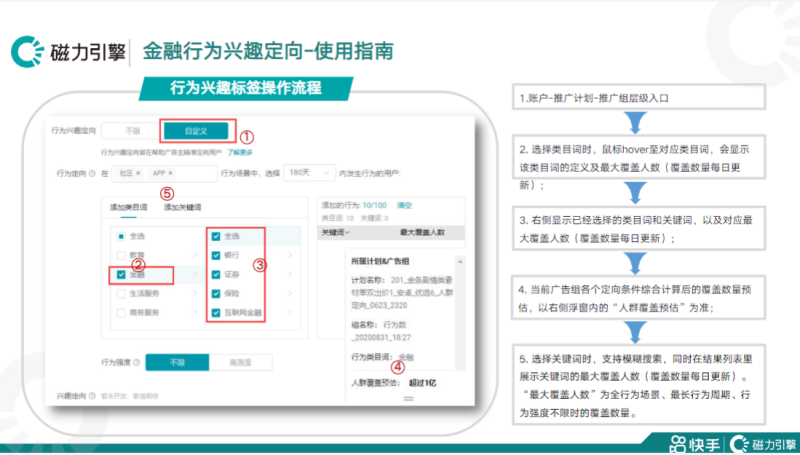Screen dimensions: 800x455
Task: Click the step 5 box about 模糊搜索
Action: coord(639,385)
